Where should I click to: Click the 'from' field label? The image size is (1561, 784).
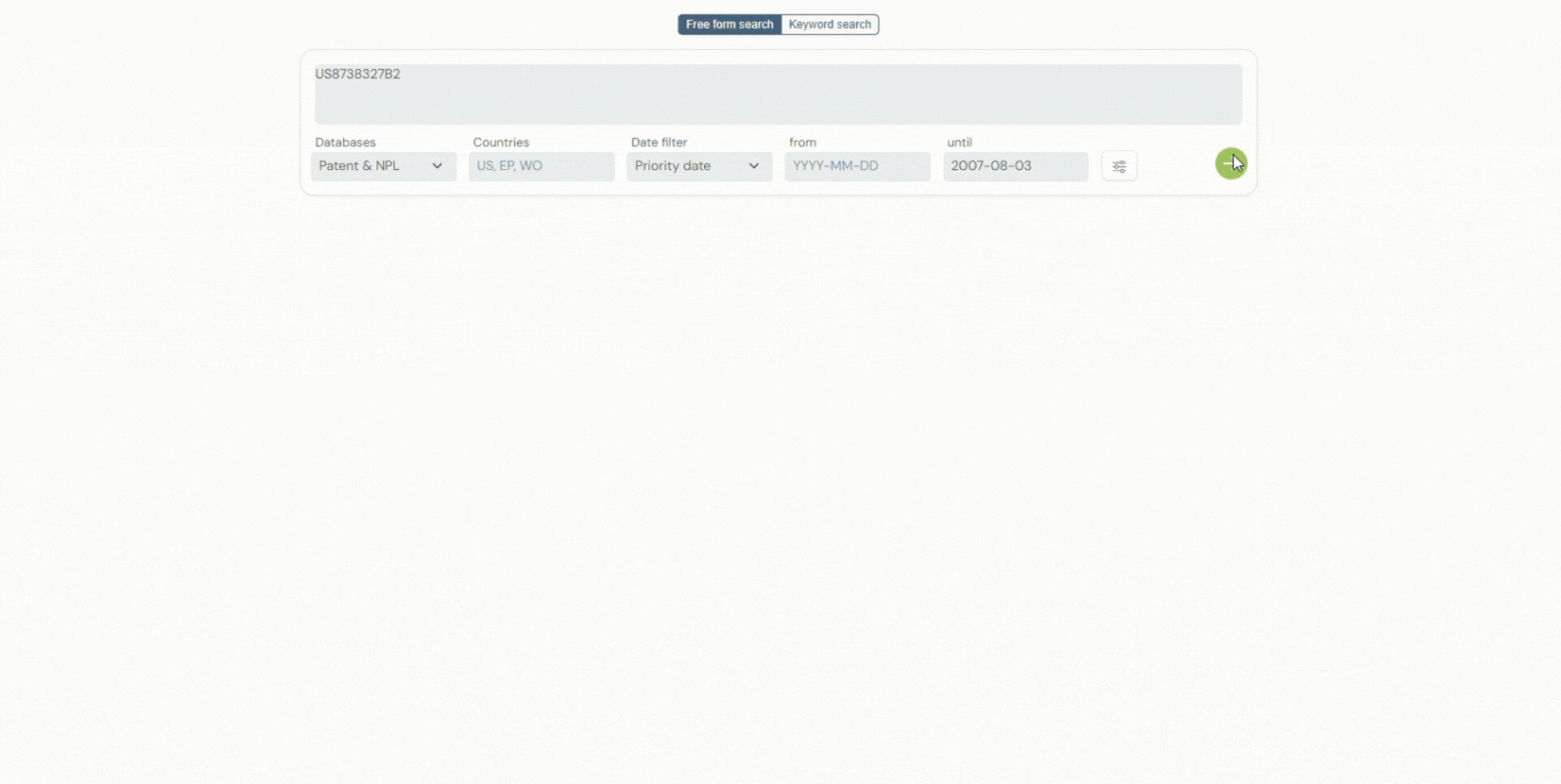coord(802,143)
